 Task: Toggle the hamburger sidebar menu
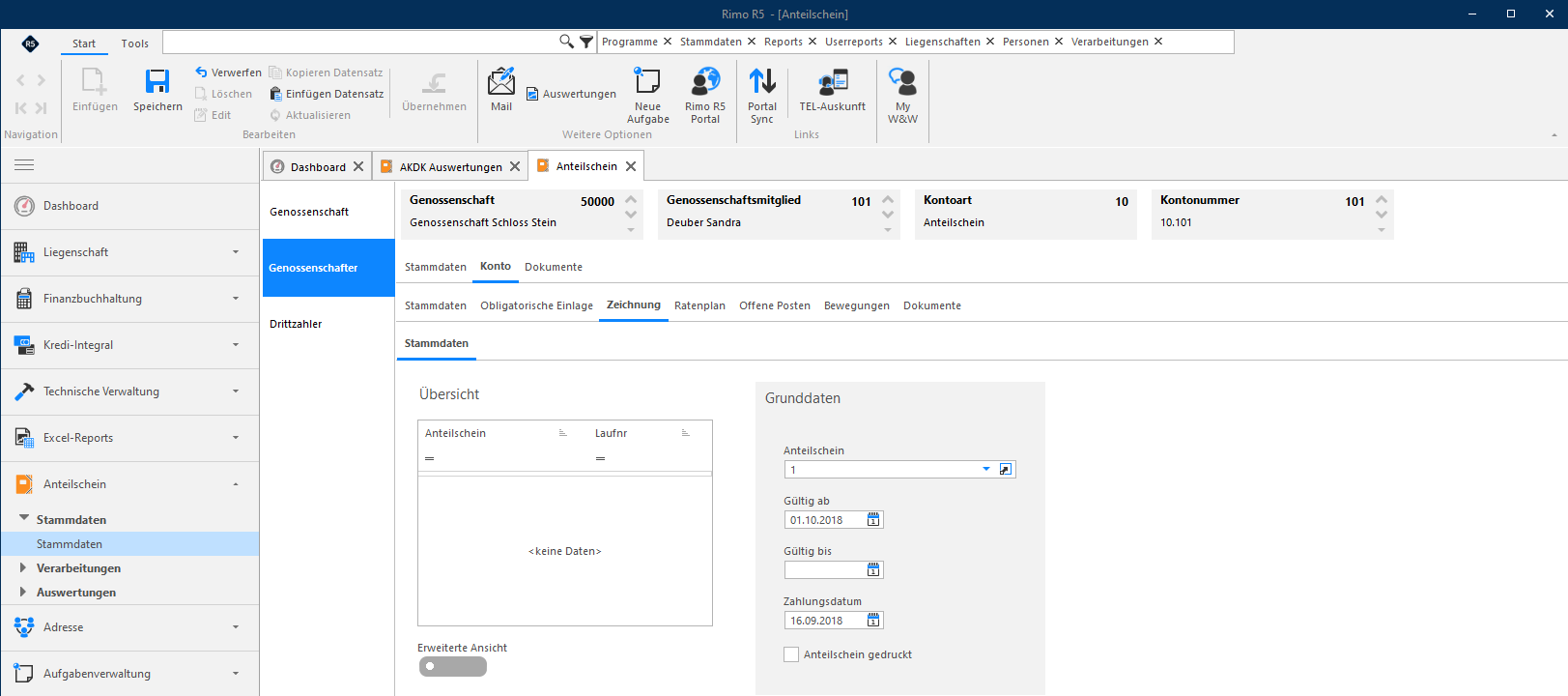point(24,165)
